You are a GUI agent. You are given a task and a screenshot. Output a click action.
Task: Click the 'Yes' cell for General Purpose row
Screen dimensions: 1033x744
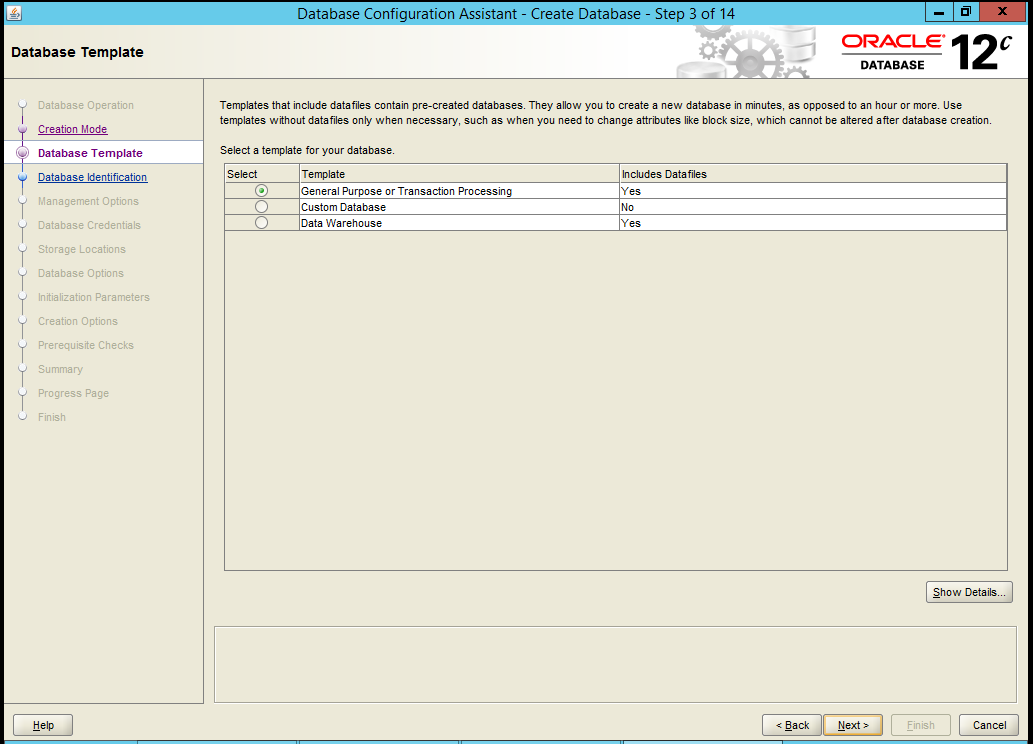[x=813, y=191]
